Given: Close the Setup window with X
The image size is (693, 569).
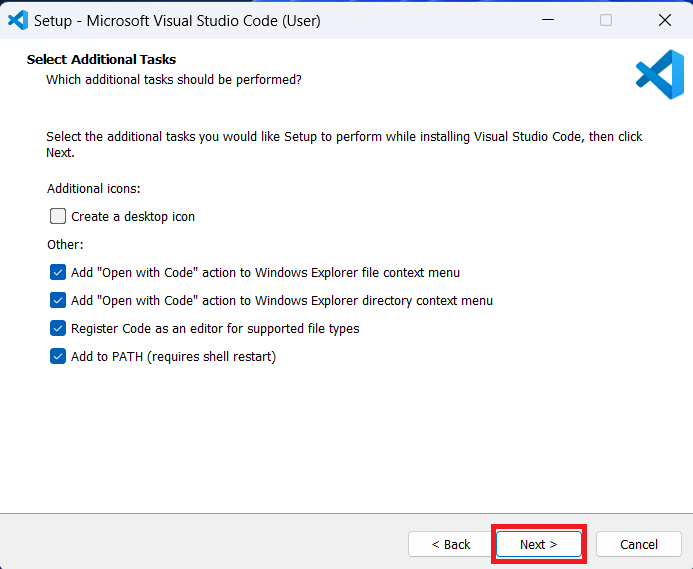Looking at the screenshot, I should 664,20.
